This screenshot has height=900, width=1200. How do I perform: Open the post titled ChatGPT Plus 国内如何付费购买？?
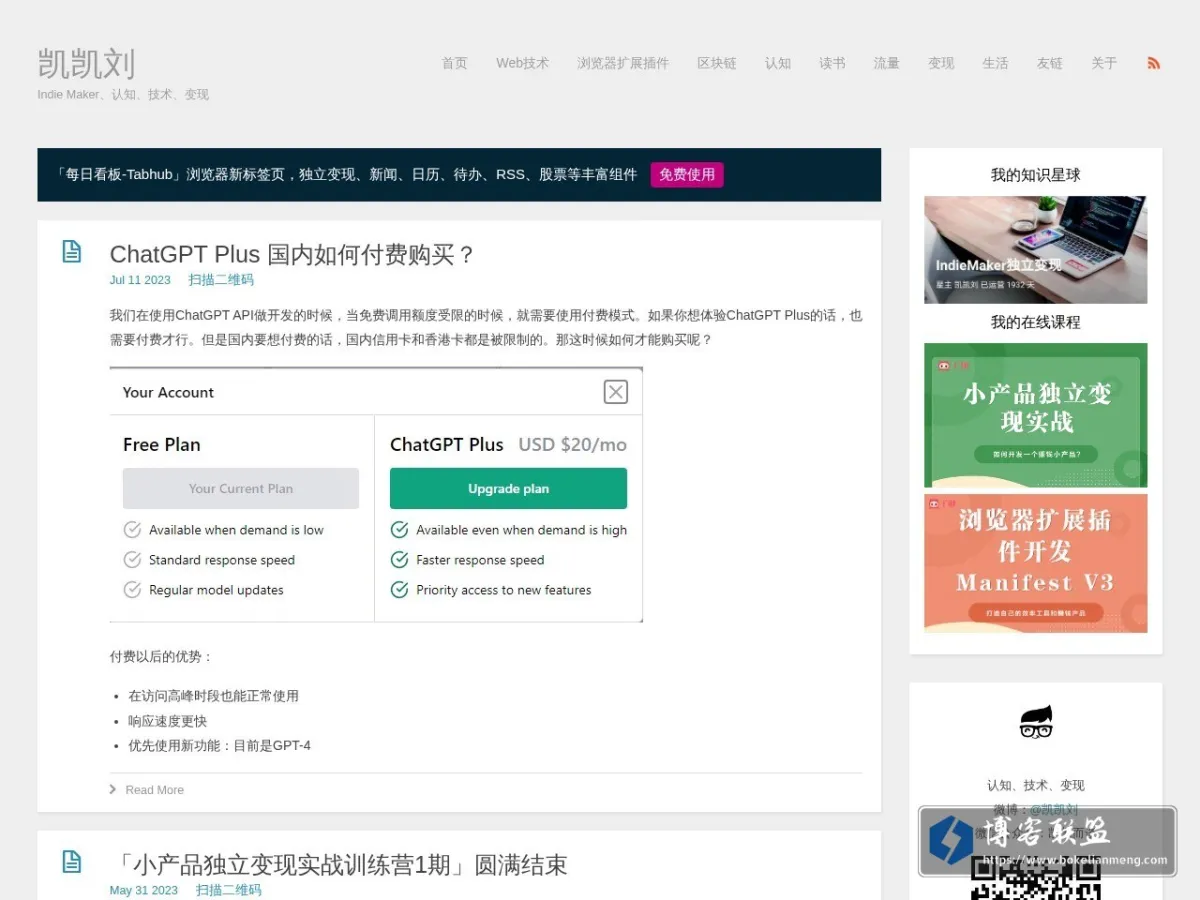(293, 254)
